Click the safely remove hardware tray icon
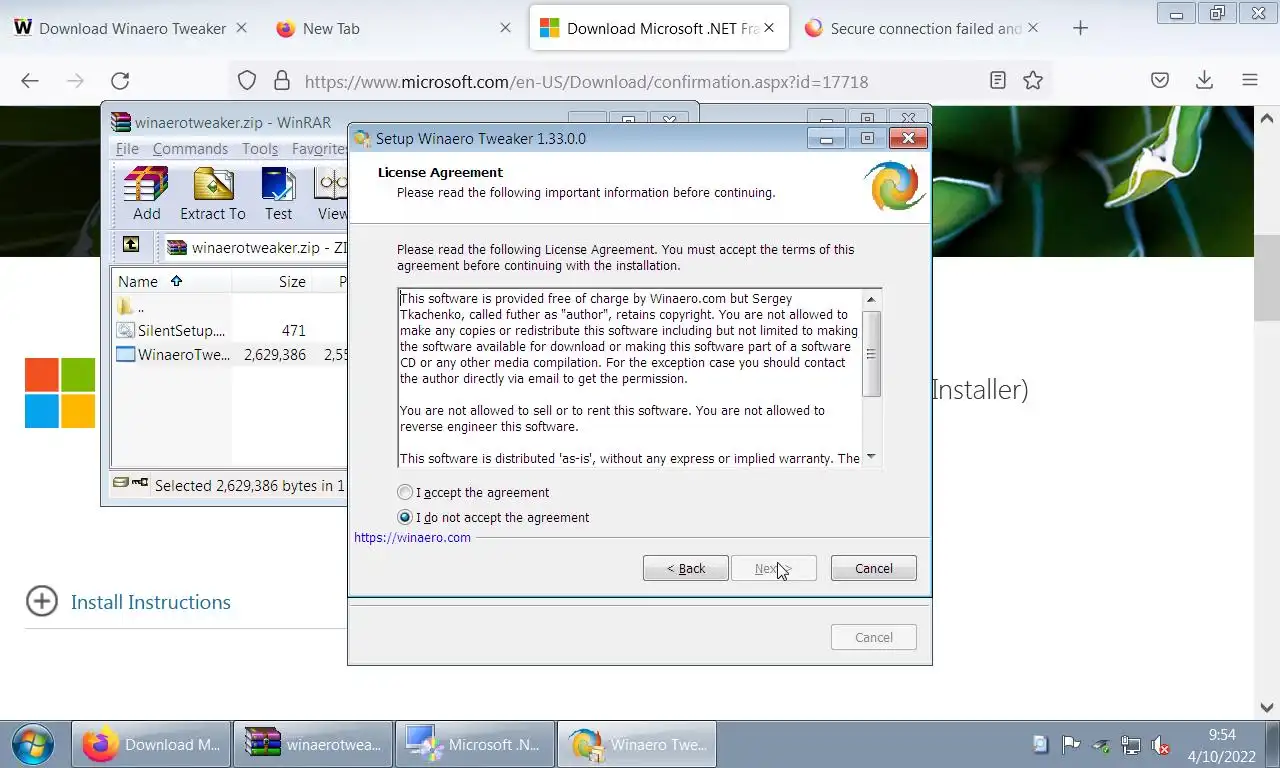The width and height of the screenshot is (1280, 768). (1101, 744)
